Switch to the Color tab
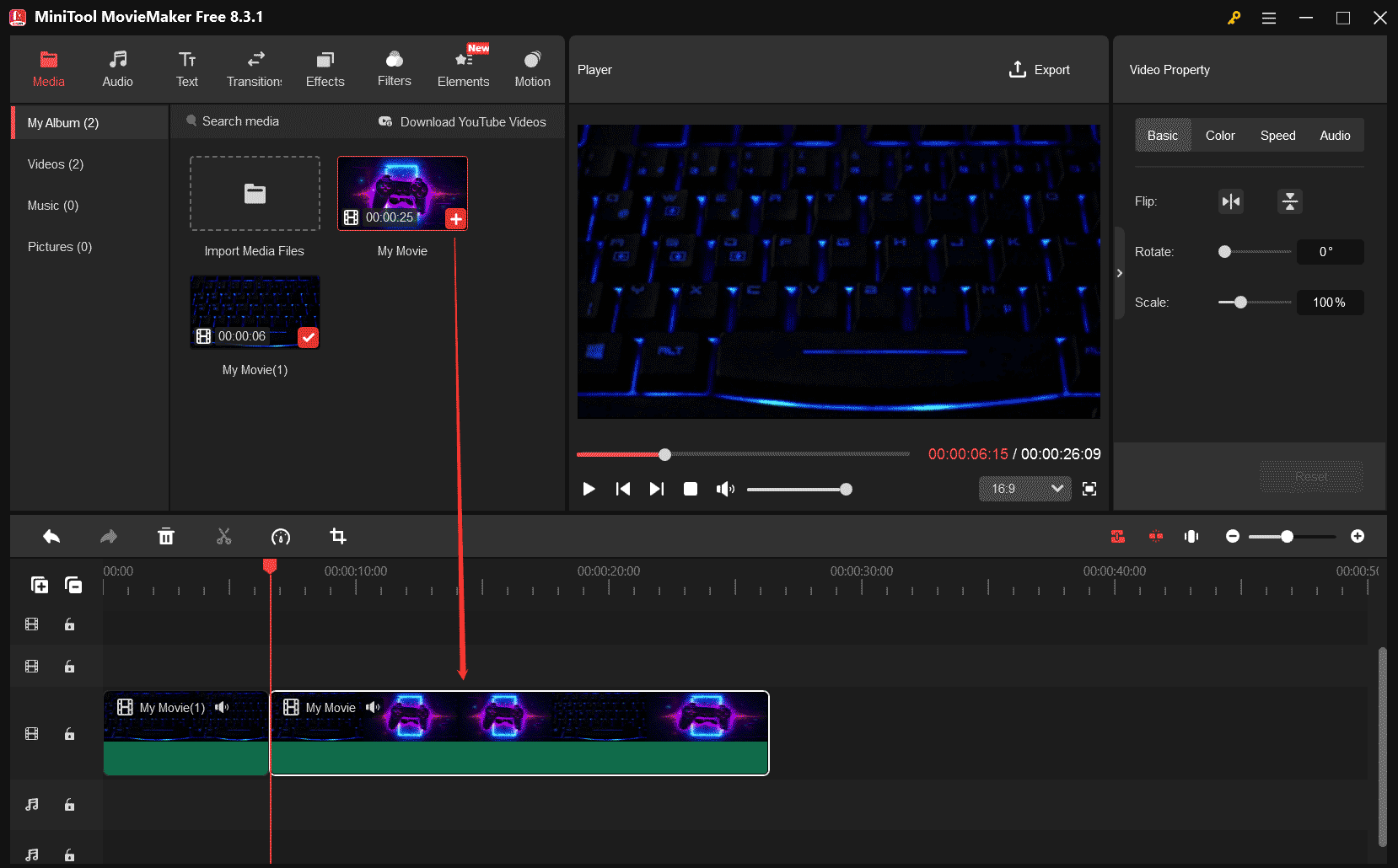Image resolution: width=1398 pixels, height=868 pixels. [1219, 135]
